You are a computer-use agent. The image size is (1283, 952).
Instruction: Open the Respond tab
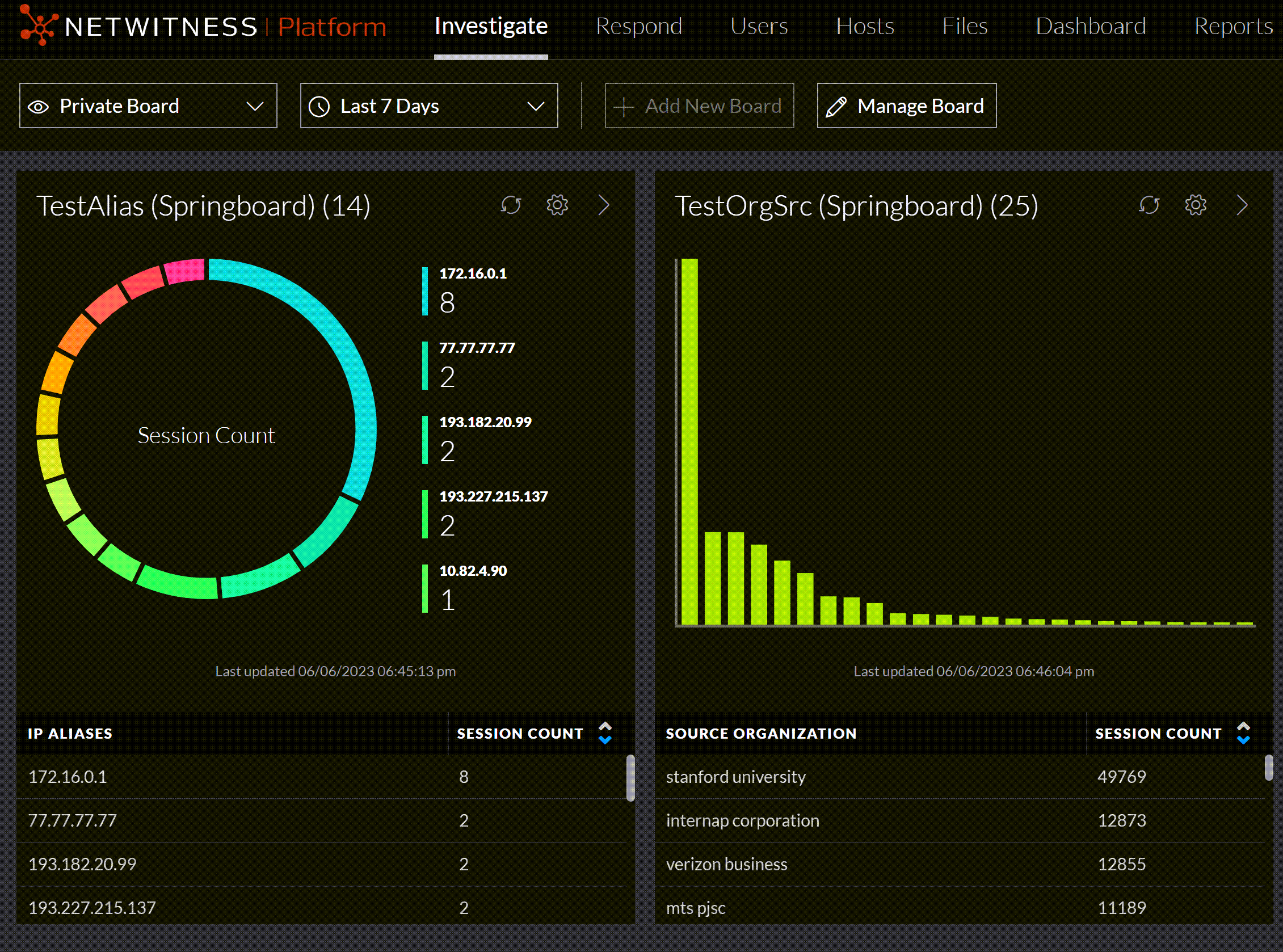point(638,27)
